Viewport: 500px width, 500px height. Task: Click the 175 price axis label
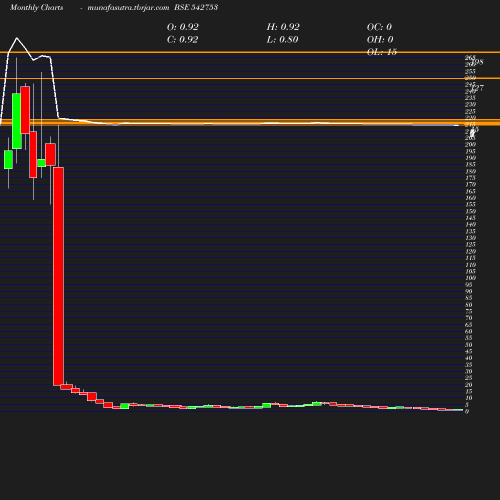tap(470, 178)
